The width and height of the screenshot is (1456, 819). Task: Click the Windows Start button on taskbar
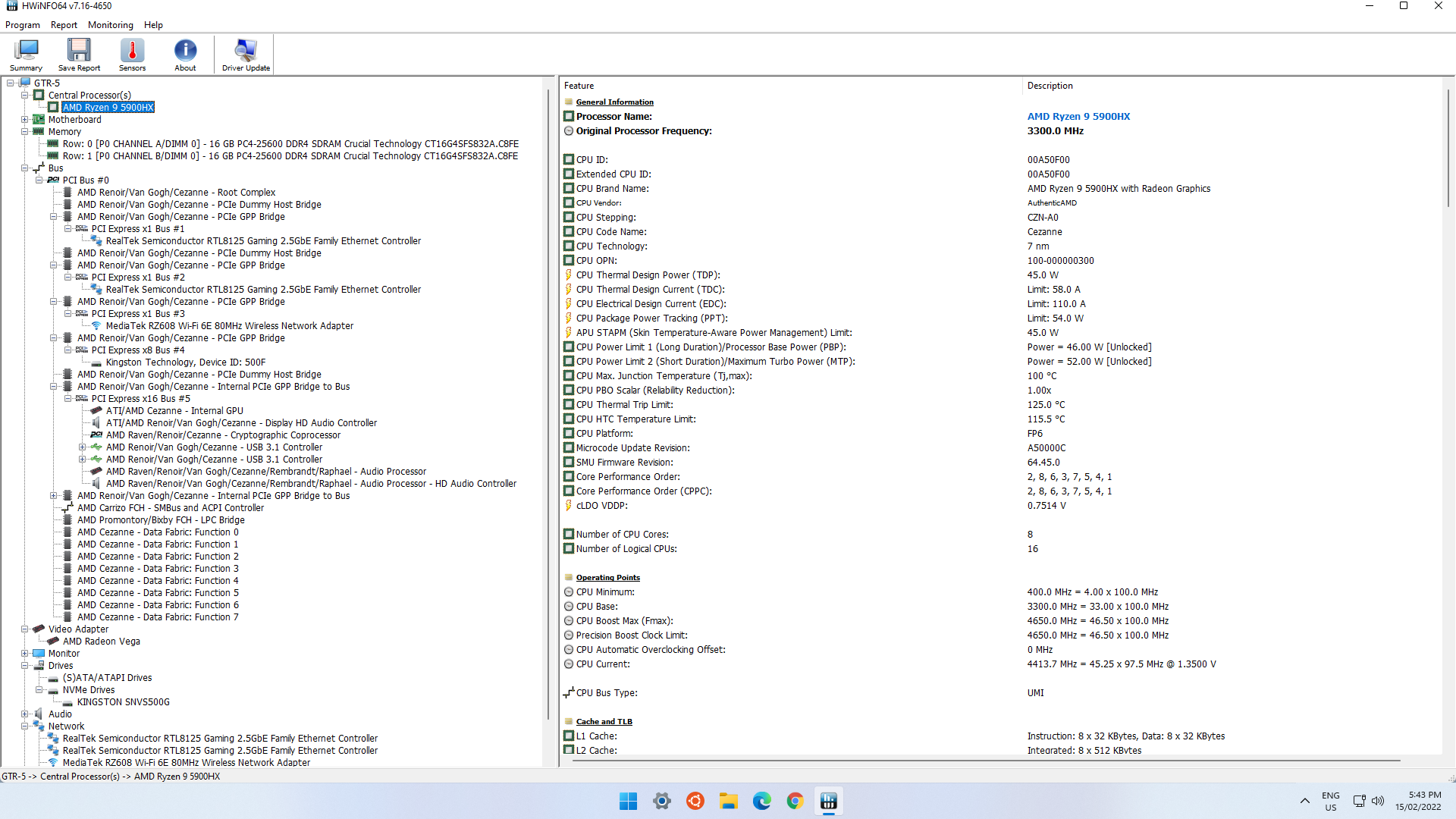(x=628, y=801)
